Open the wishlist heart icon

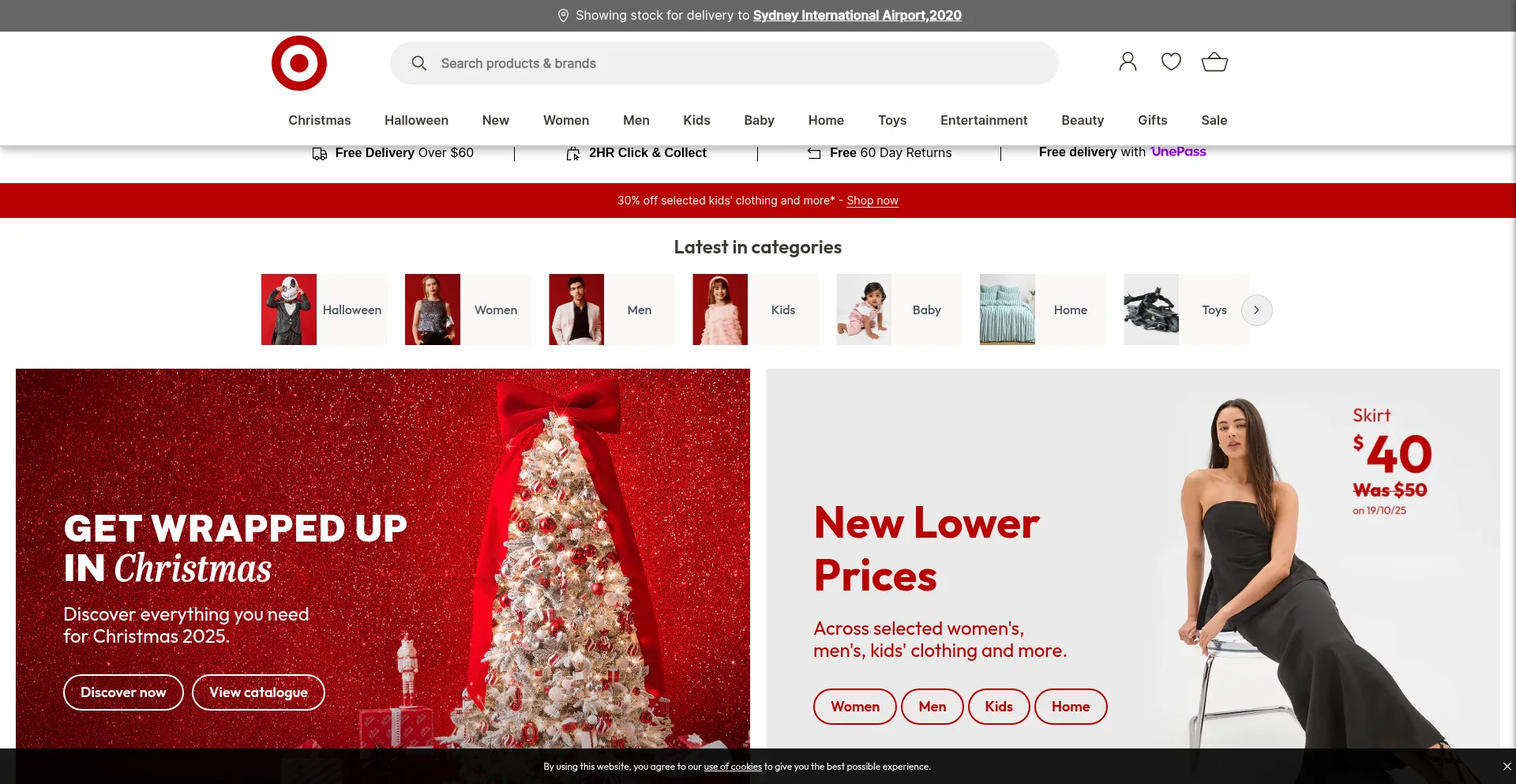click(x=1171, y=62)
